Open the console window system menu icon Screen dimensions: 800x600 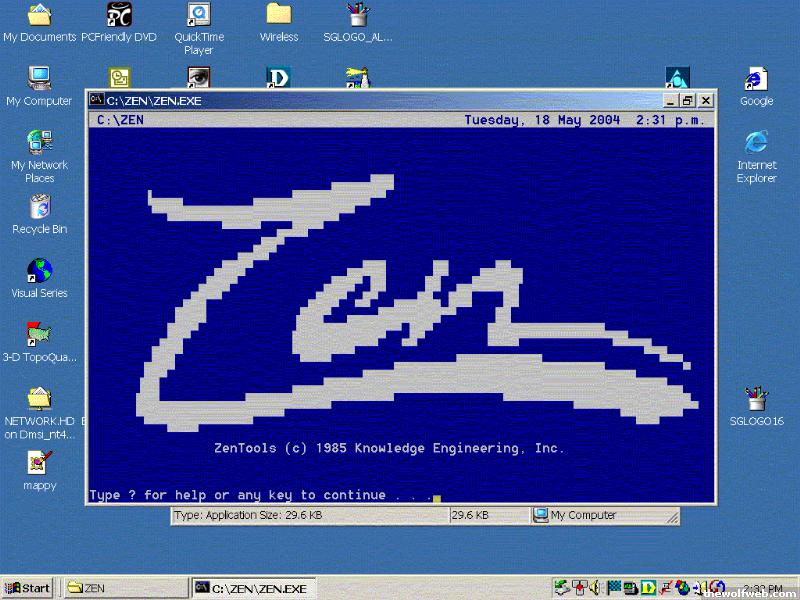click(96, 100)
